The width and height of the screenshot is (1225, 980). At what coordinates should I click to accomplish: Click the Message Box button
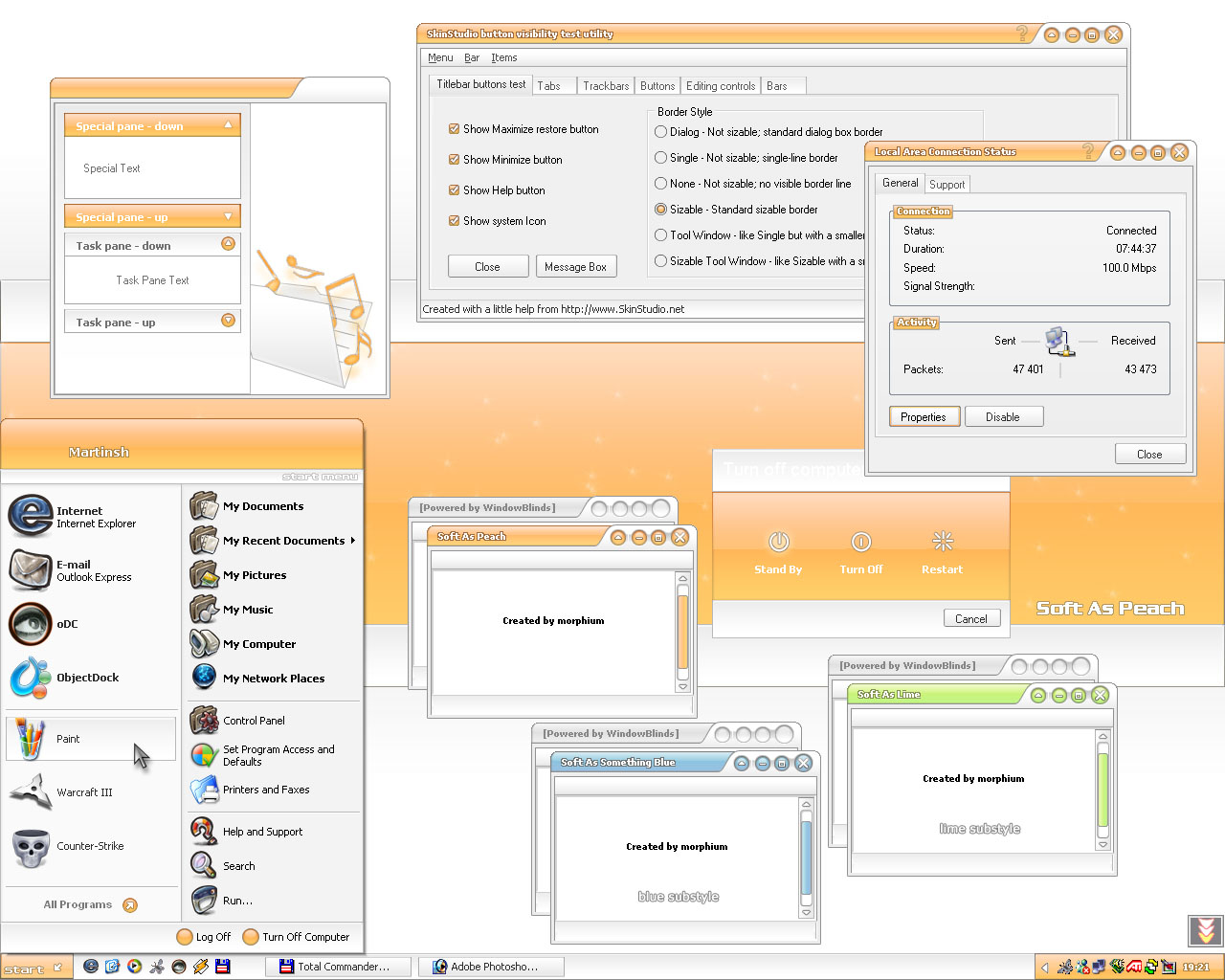[575, 266]
